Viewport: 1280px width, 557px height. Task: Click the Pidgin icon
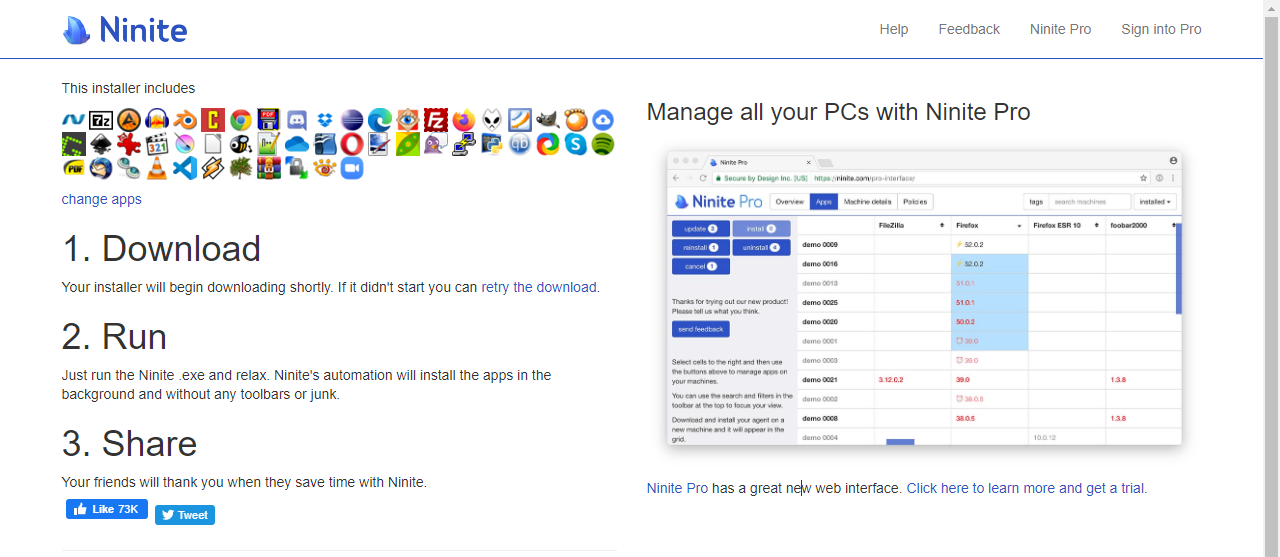(x=436, y=144)
